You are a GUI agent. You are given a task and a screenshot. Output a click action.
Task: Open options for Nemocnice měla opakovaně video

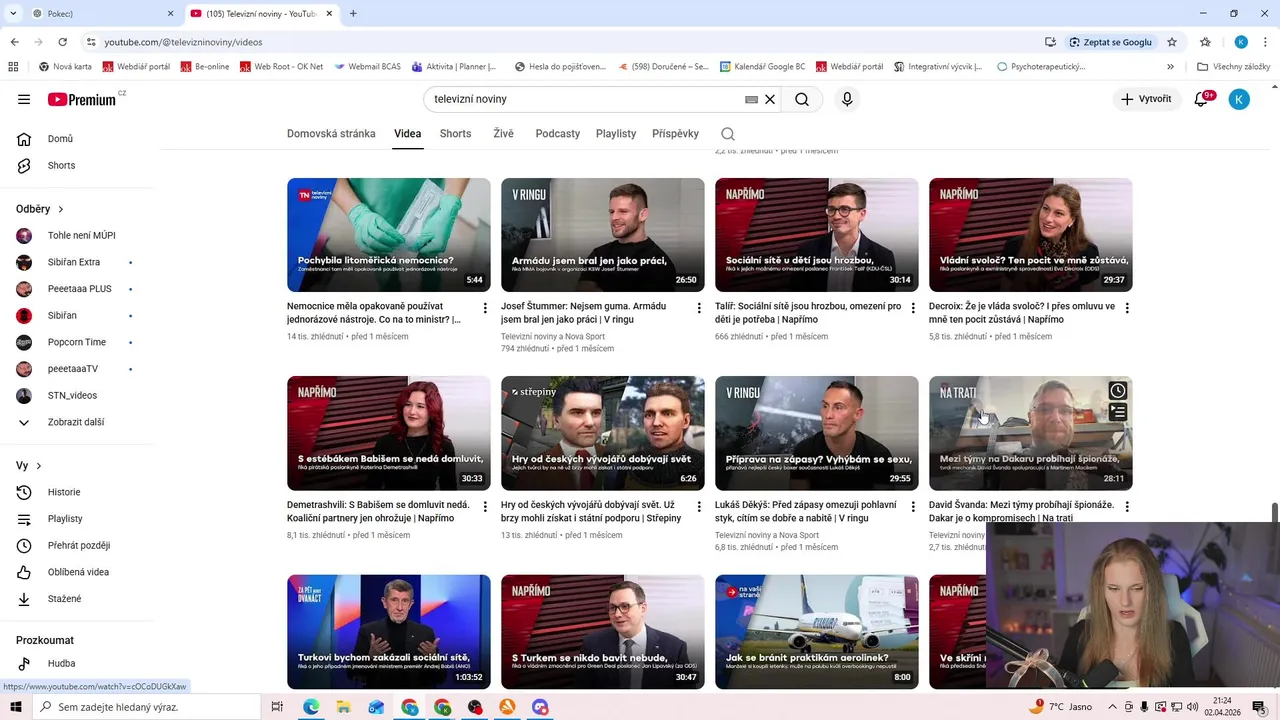485,308
